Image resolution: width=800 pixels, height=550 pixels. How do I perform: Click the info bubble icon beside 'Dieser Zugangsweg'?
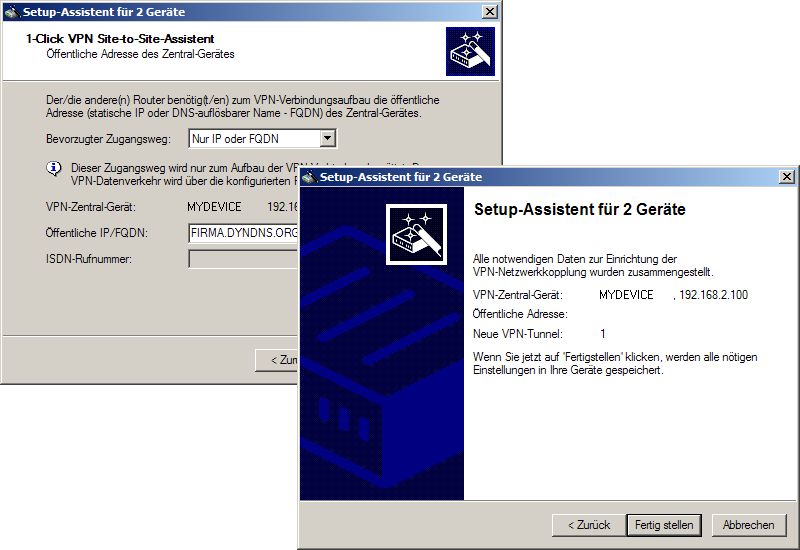coord(54,169)
